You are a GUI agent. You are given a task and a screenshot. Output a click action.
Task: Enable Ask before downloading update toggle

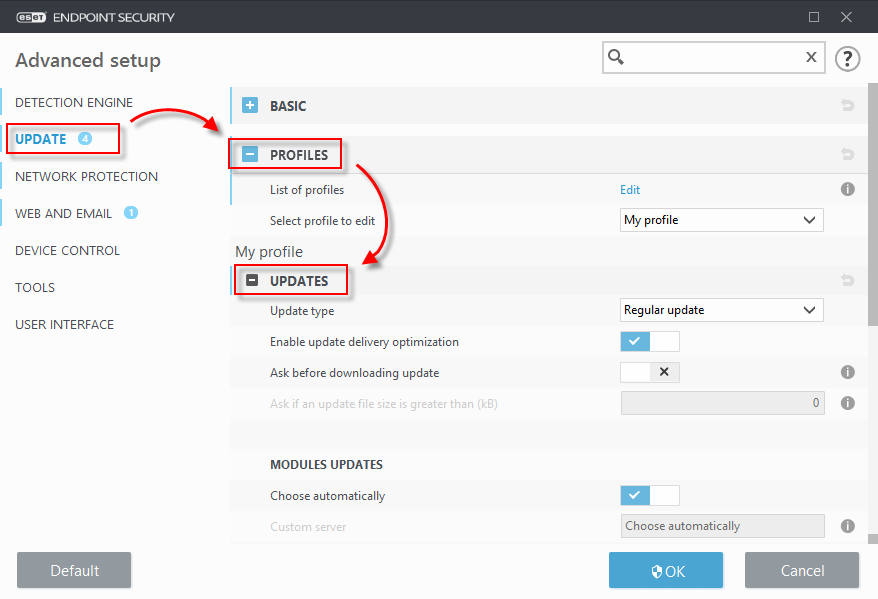pyautogui.click(x=650, y=373)
